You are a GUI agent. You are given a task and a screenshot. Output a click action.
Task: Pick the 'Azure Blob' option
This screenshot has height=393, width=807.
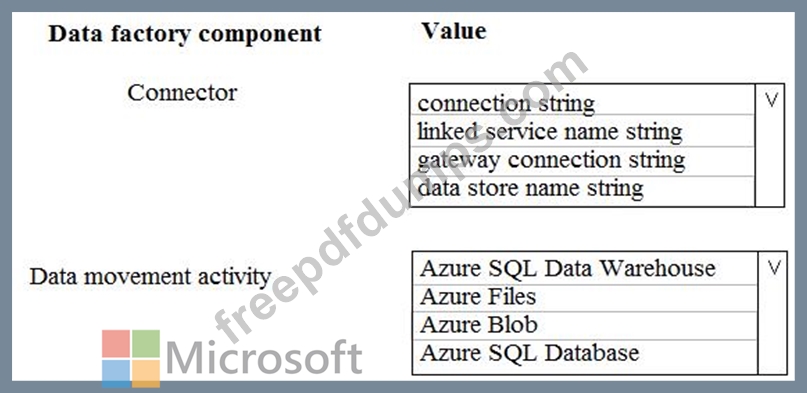pyautogui.click(x=585, y=326)
